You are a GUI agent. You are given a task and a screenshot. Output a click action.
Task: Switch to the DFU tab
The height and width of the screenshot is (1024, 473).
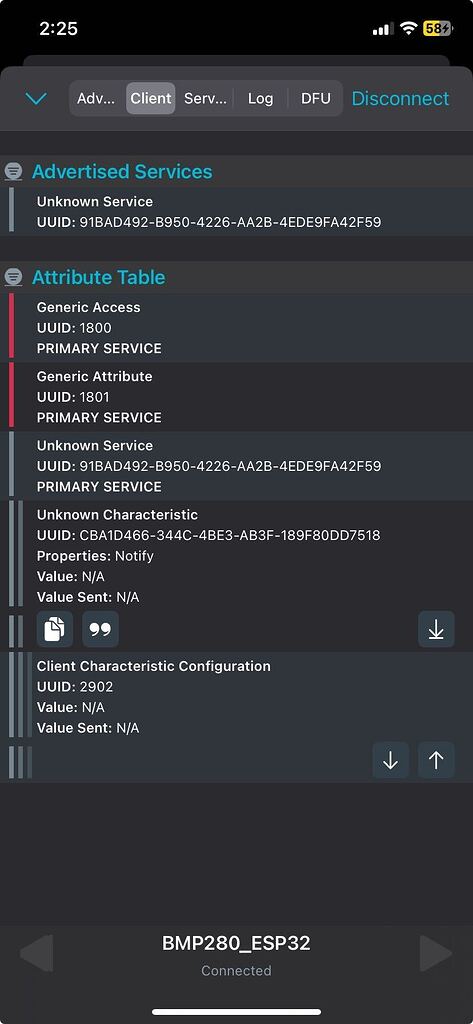[316, 99]
